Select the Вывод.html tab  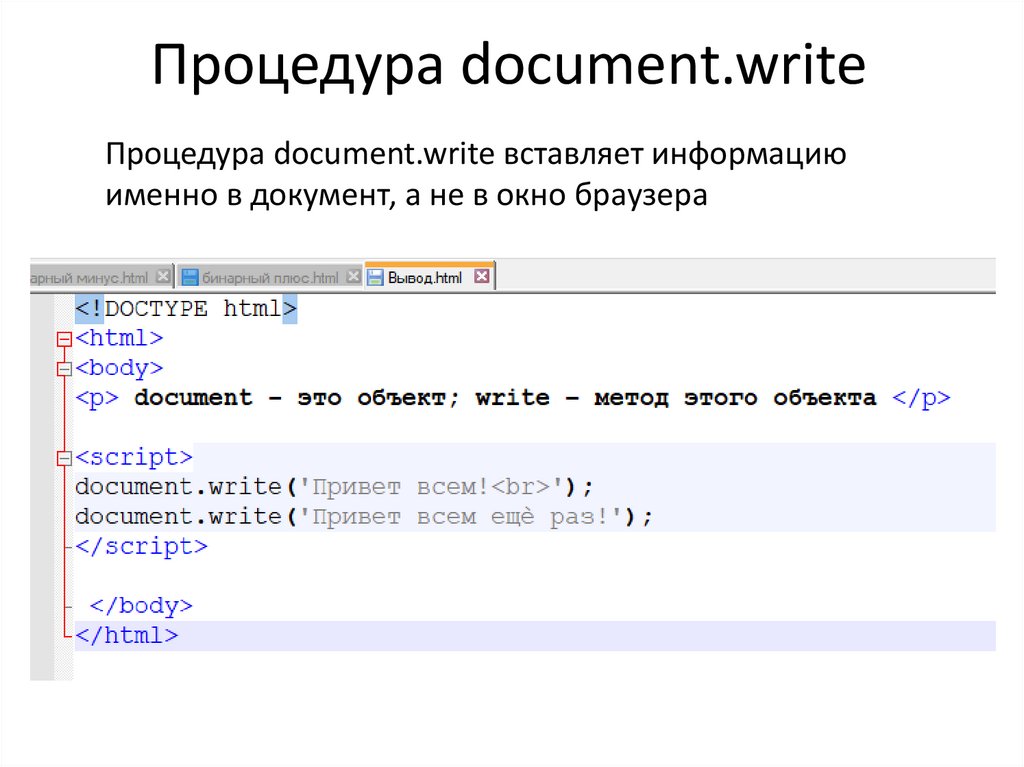pos(425,277)
